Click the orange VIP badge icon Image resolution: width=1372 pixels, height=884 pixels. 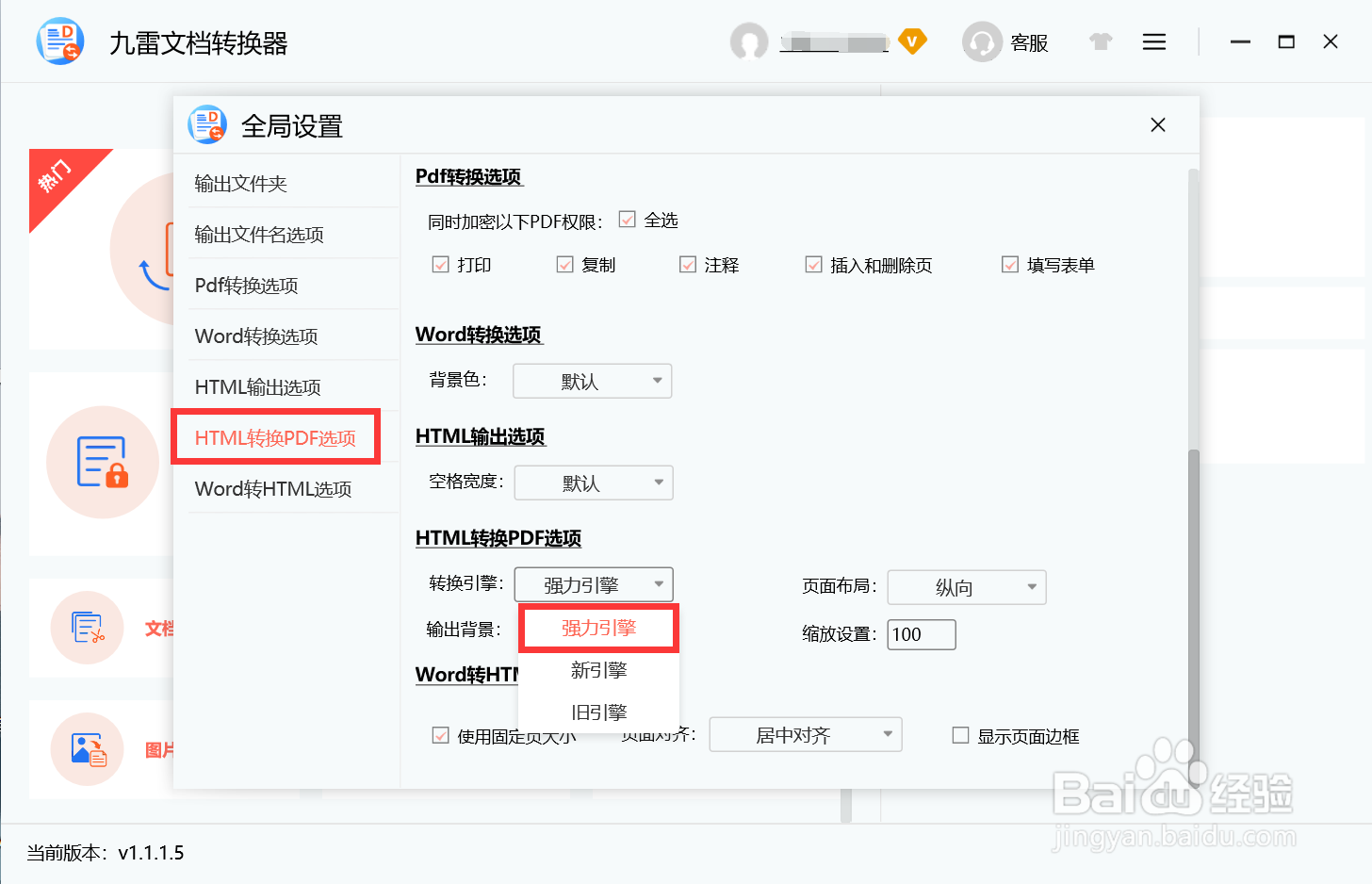[912, 42]
